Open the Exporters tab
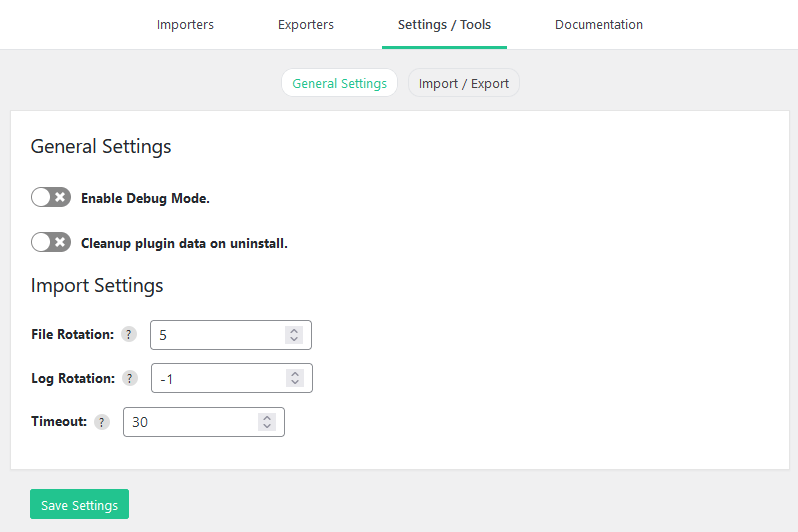The image size is (798, 532). (306, 24)
